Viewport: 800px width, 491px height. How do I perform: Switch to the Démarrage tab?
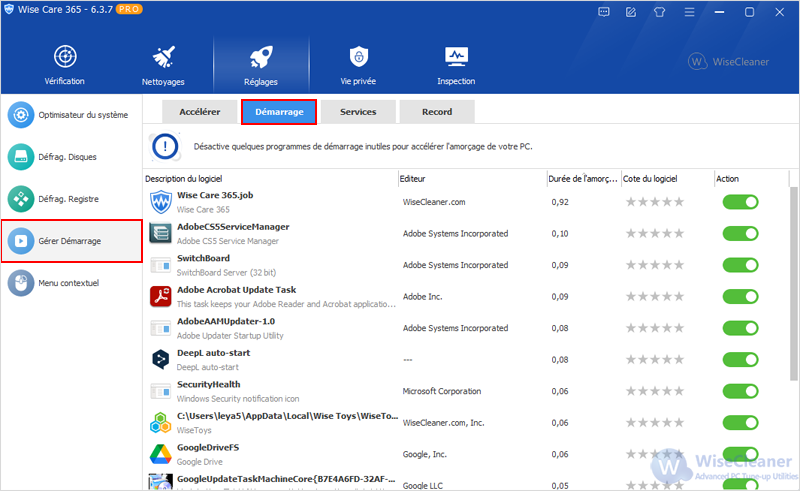point(279,112)
